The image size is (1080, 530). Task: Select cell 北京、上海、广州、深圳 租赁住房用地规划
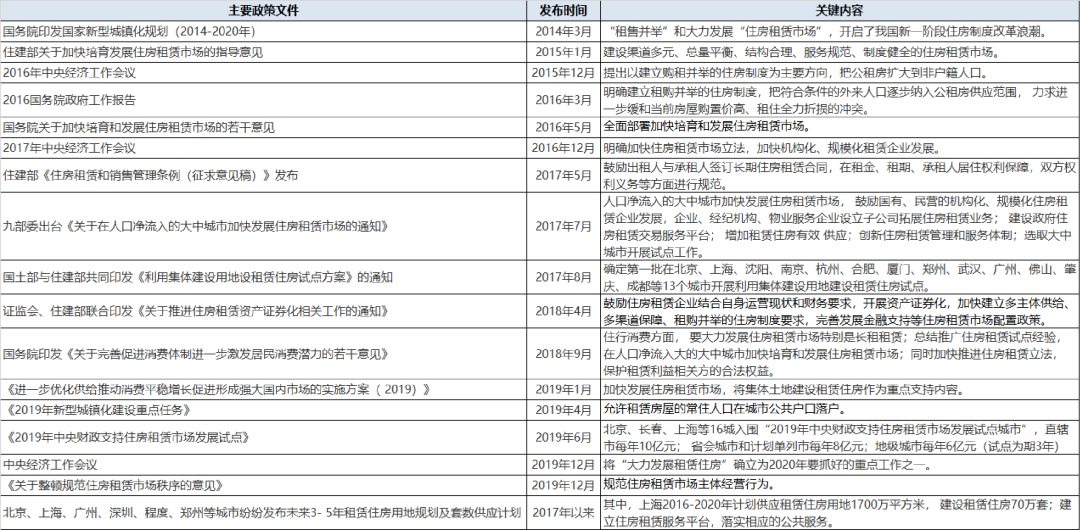(264, 512)
